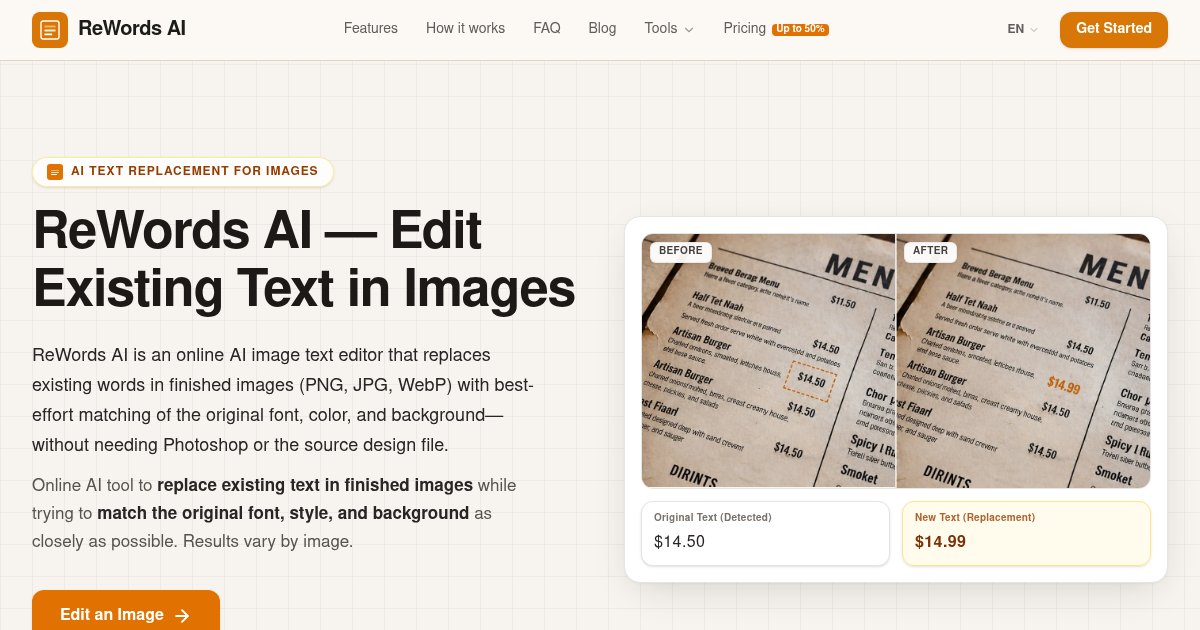This screenshot has width=1200, height=630.
Task: Click the Edit an Image button
Action: click(x=126, y=610)
